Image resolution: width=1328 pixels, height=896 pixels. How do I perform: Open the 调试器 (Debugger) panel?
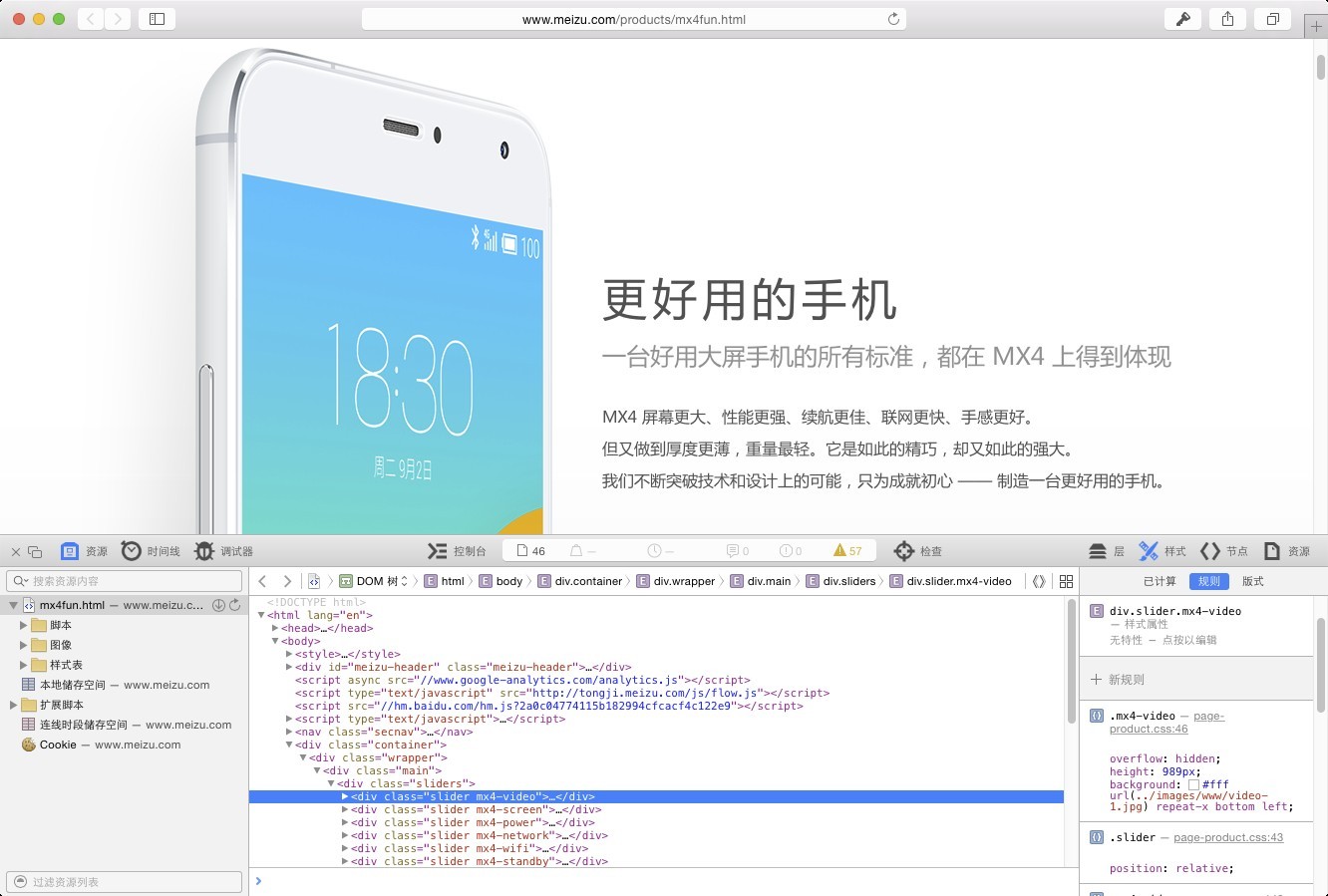tap(223, 551)
